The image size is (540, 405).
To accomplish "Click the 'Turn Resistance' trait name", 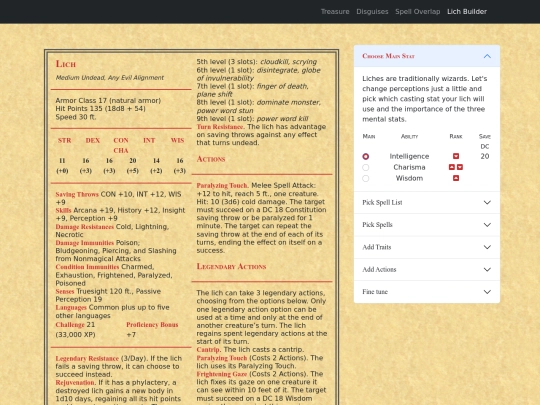I will click(x=220, y=127).
